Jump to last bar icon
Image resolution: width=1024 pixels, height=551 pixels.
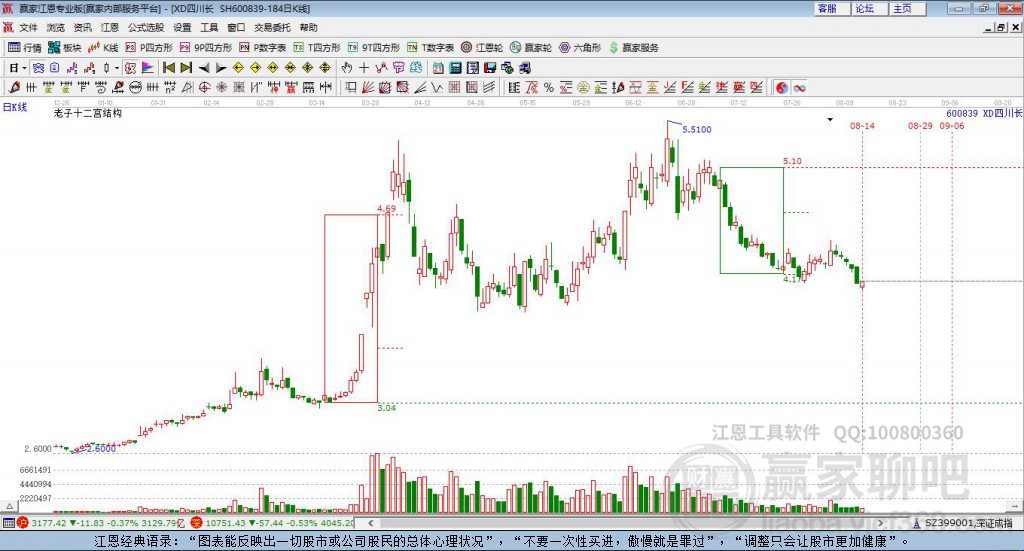[186, 68]
